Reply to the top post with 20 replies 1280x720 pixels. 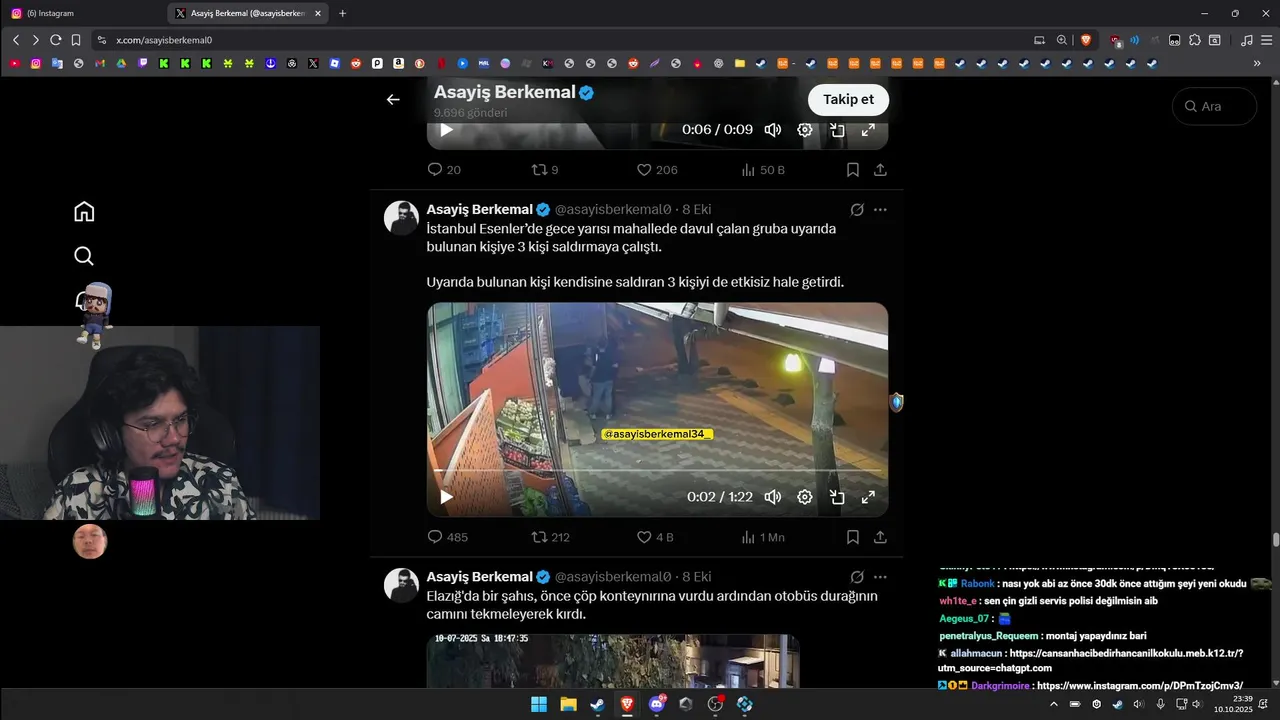coord(444,170)
